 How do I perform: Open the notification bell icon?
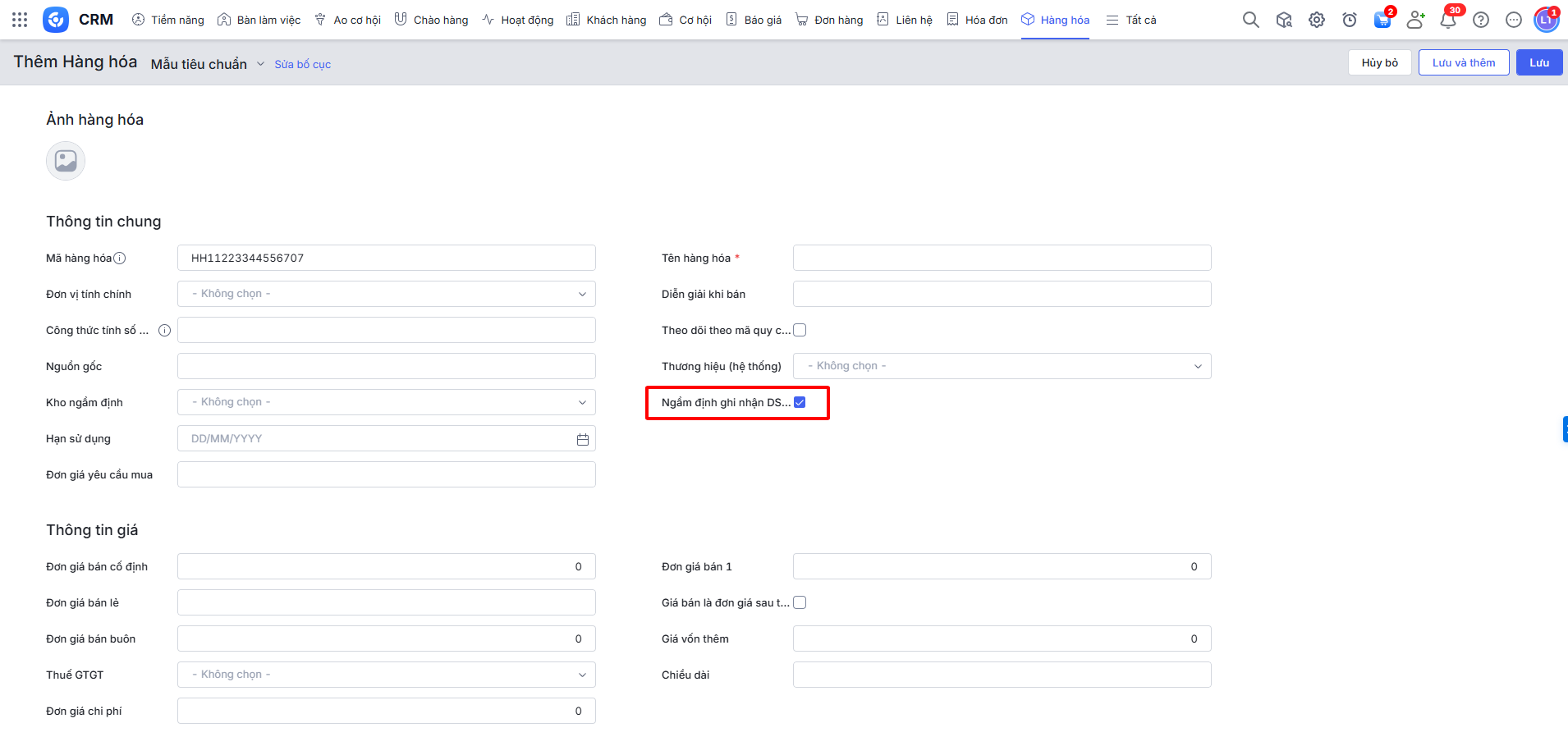[1447, 20]
